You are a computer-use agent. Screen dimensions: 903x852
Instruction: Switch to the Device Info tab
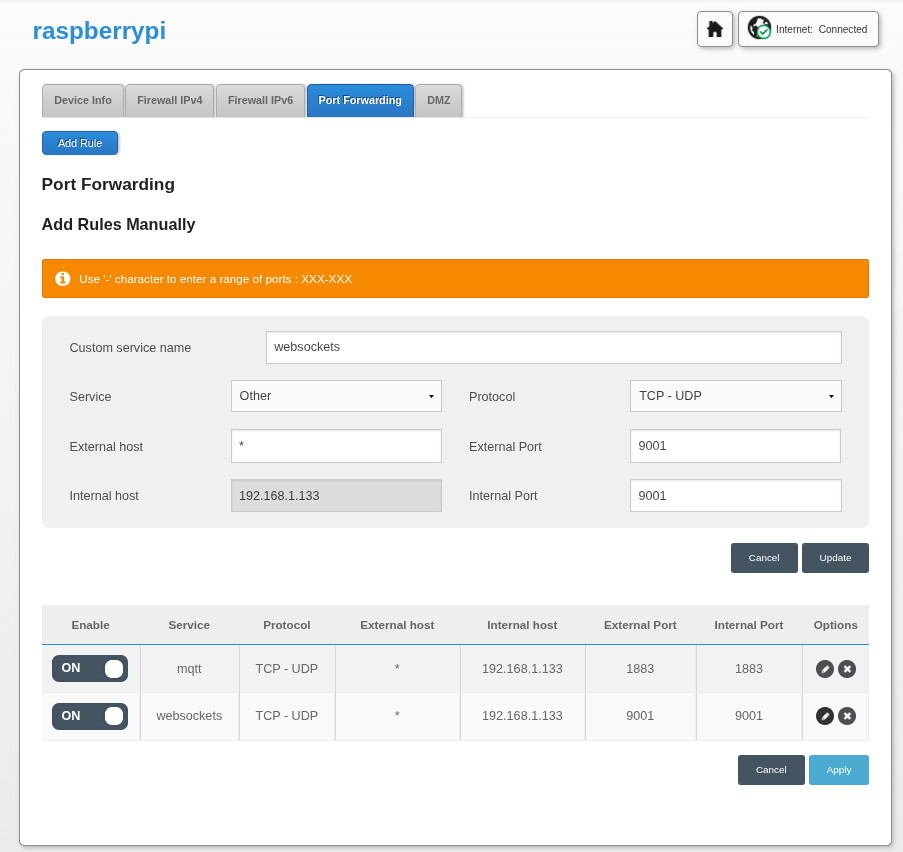[83, 101]
